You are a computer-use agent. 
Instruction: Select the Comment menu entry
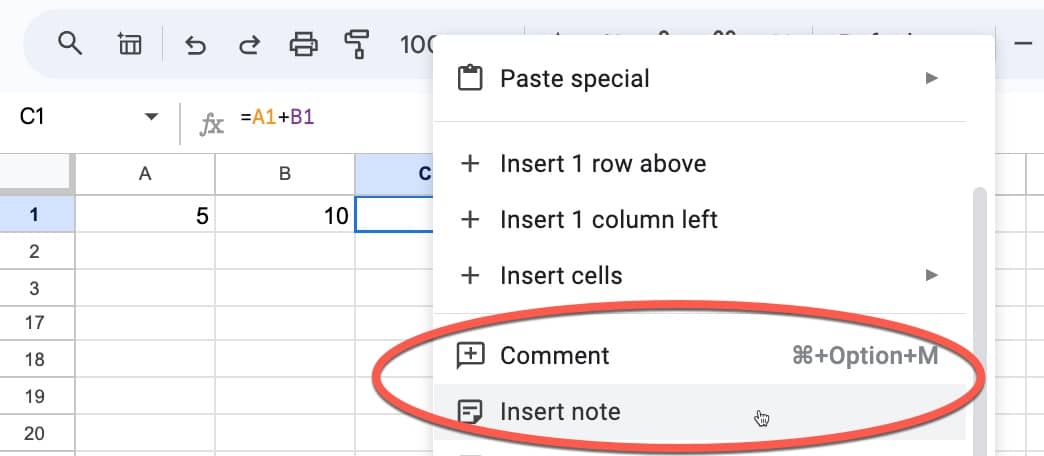[x=700, y=355]
